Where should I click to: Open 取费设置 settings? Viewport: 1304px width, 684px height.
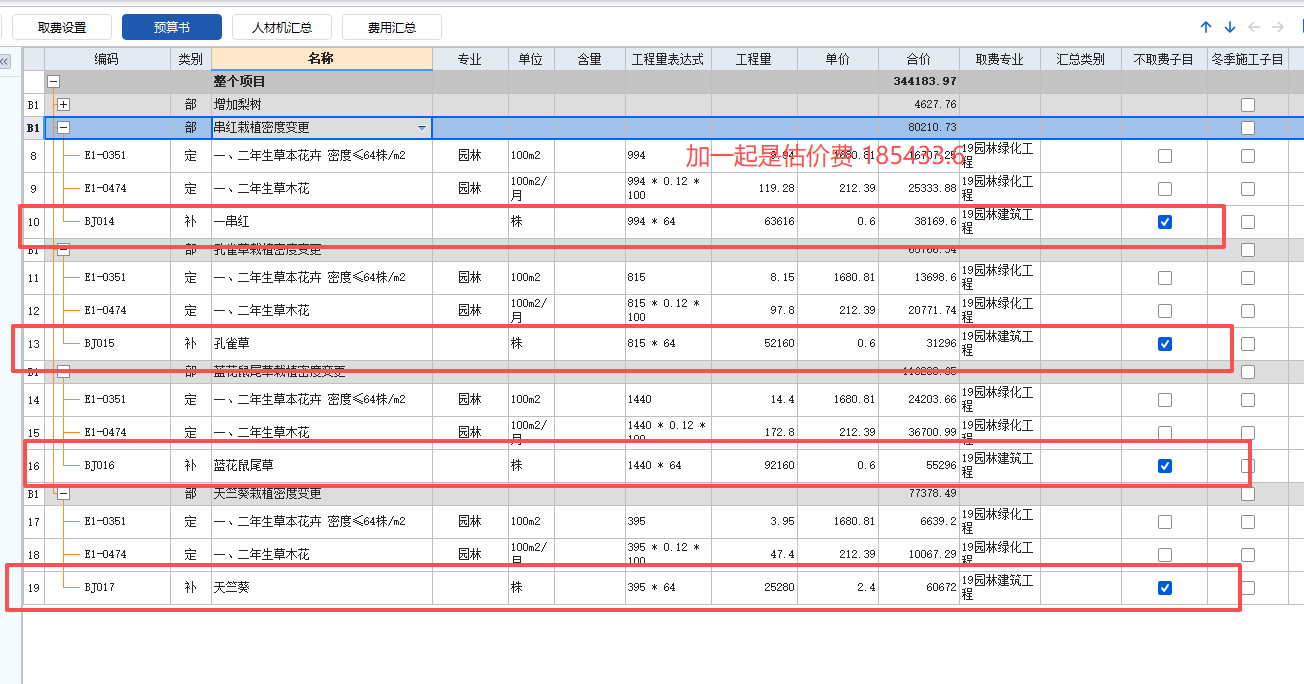point(61,27)
